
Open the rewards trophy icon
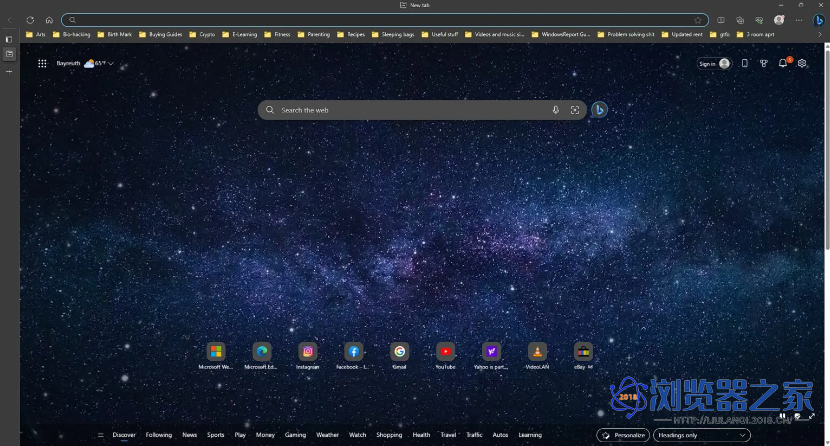763,63
